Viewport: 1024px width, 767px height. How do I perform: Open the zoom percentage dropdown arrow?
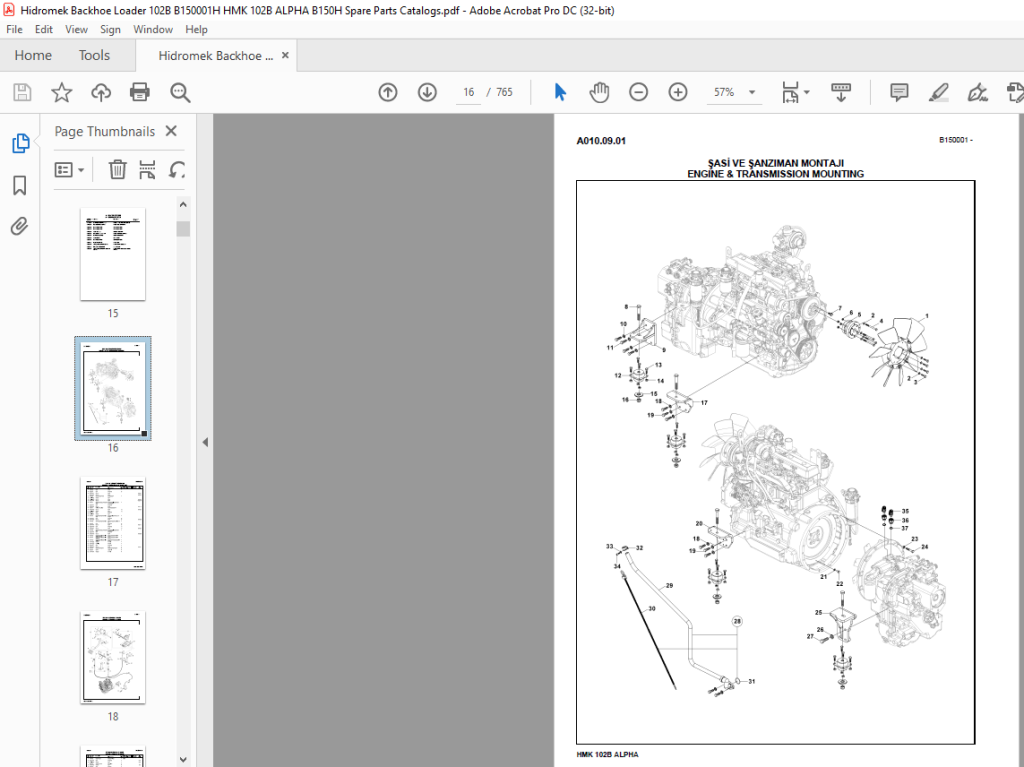tap(752, 92)
